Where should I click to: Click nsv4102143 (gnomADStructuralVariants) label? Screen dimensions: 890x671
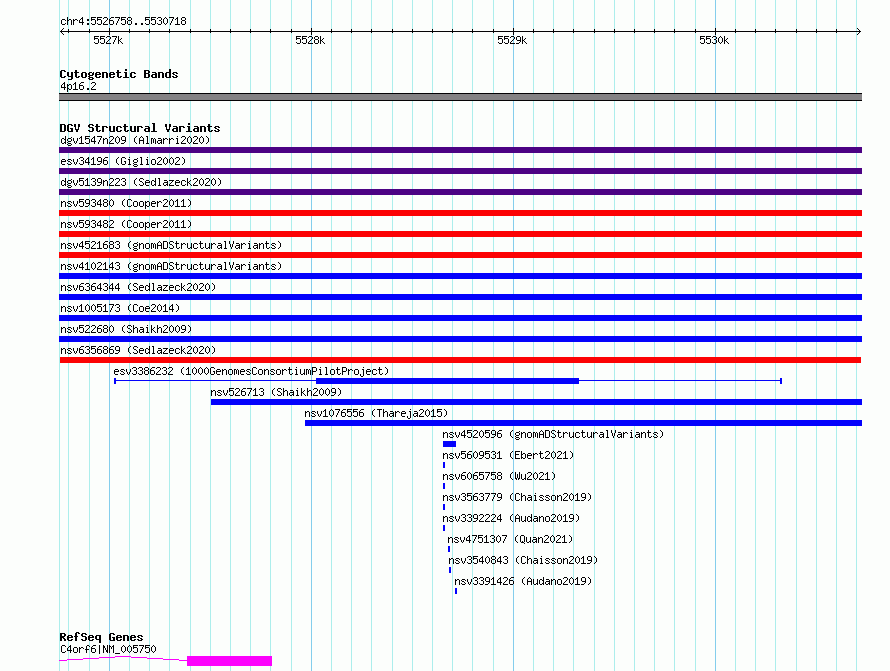[x=171, y=266]
